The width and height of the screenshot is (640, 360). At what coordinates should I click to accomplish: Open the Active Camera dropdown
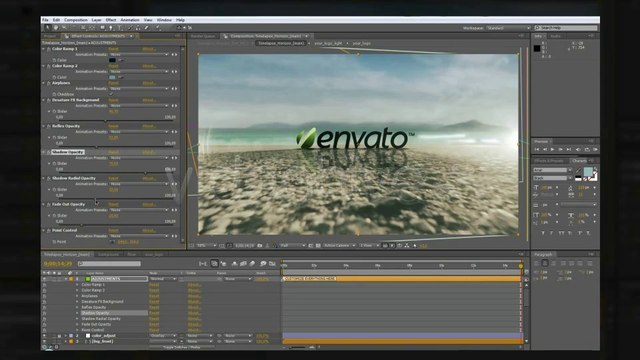point(340,245)
